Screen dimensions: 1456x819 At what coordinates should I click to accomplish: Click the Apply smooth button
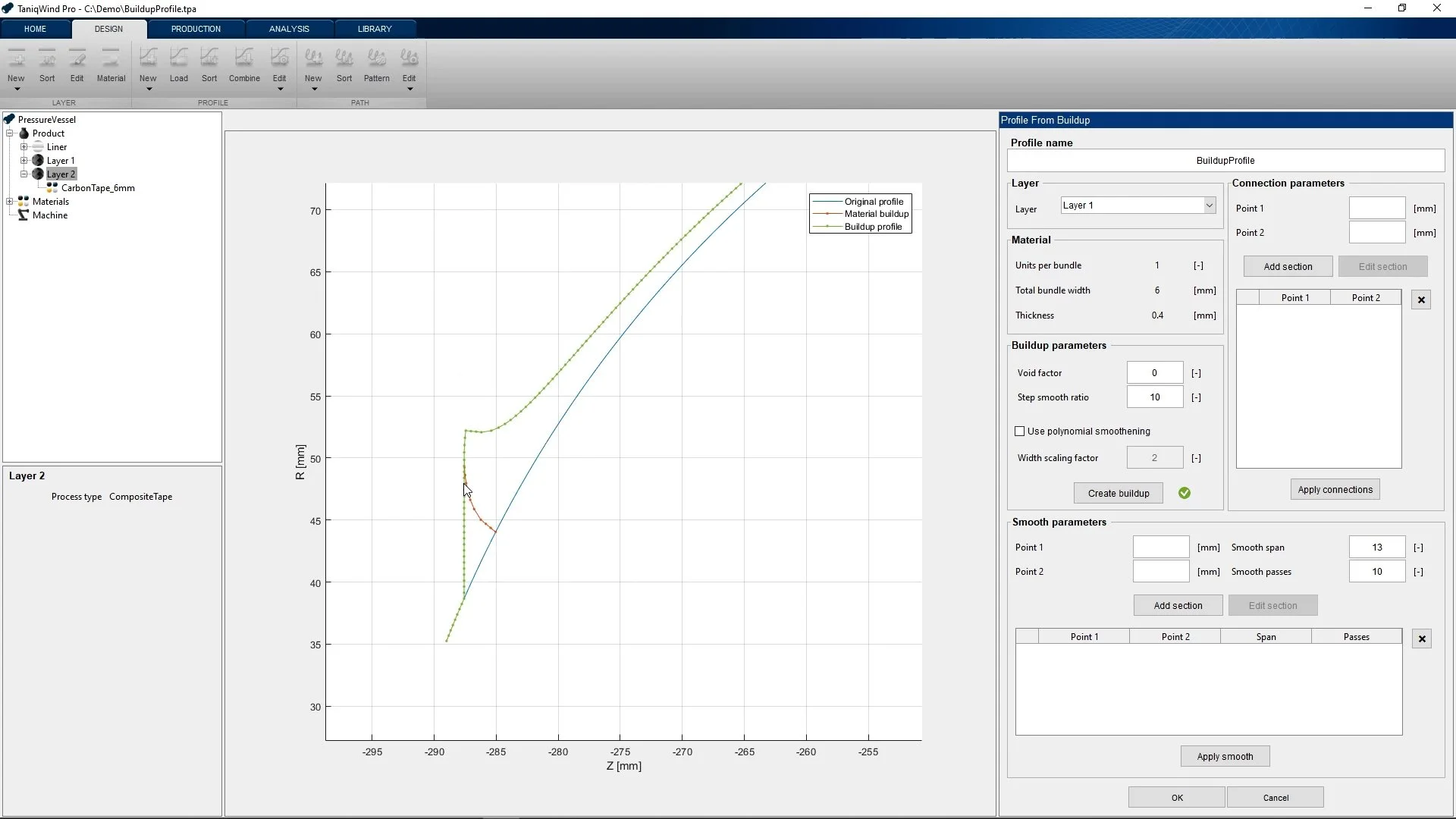click(x=1224, y=756)
